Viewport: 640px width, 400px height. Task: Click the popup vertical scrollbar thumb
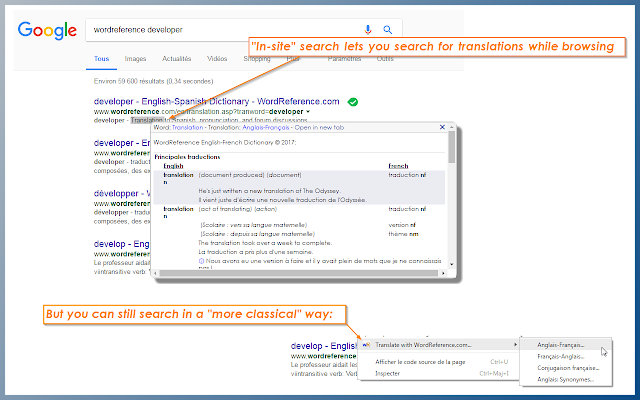tap(451, 147)
